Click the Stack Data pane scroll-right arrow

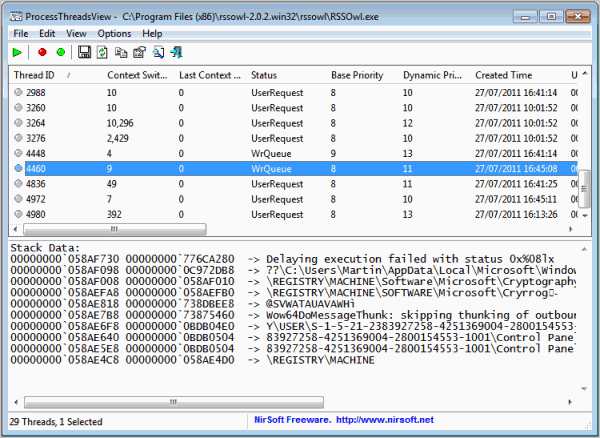coord(570,402)
